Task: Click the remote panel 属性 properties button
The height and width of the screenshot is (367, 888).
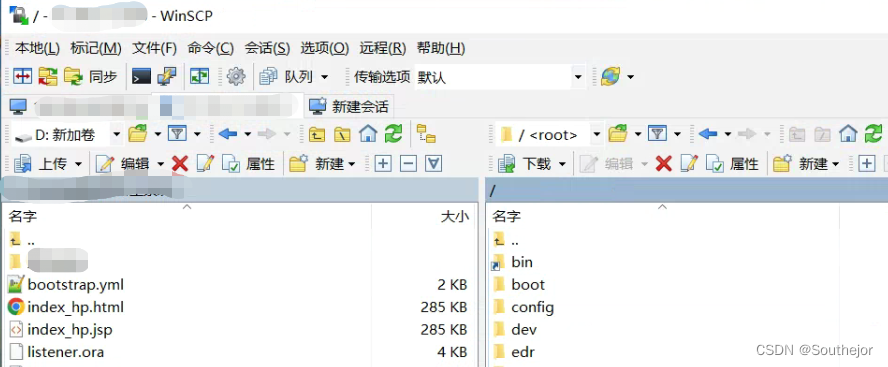Action: tap(733, 164)
